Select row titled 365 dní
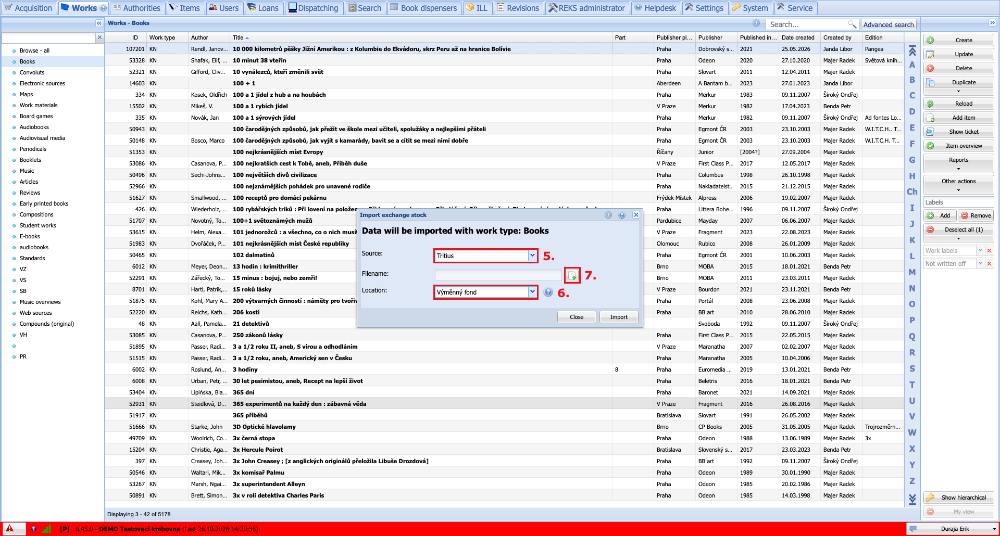1000x536 pixels. 504,392
